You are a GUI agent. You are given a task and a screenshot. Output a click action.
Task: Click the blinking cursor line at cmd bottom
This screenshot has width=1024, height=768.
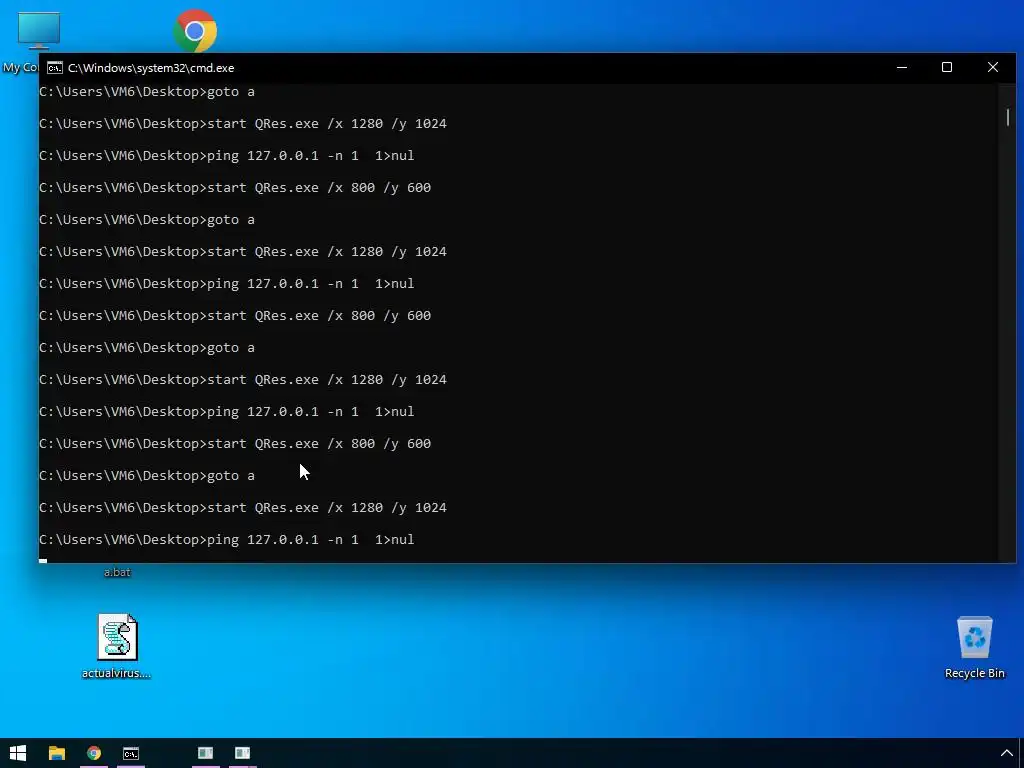click(43, 560)
